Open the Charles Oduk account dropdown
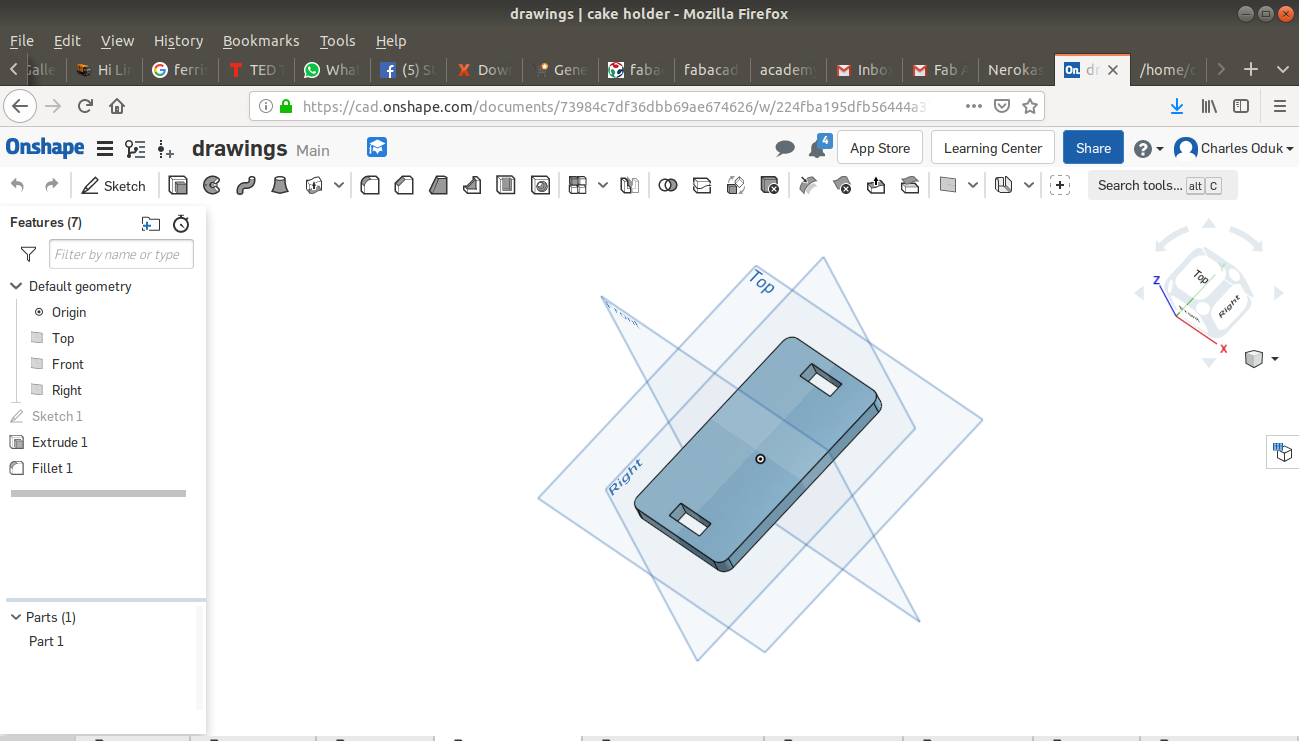The image size is (1299, 741). click(x=1235, y=148)
